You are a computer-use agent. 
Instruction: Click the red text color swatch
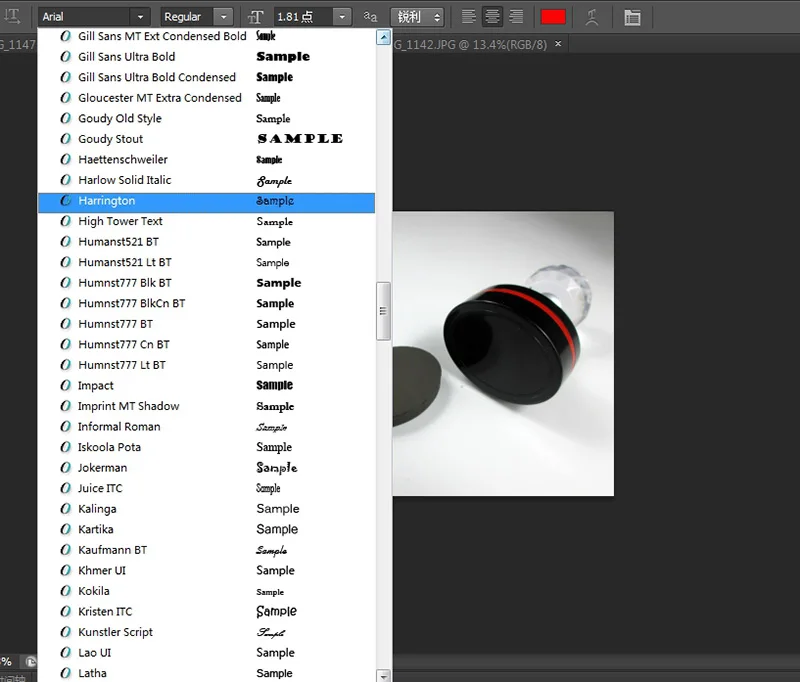pos(553,17)
